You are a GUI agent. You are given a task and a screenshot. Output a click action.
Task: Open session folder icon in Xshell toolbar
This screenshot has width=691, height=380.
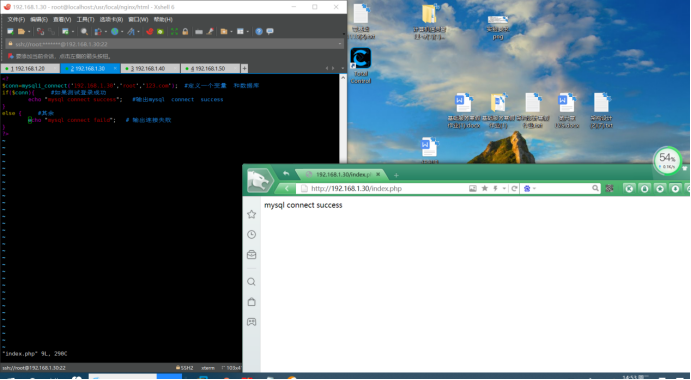coord(21,31)
